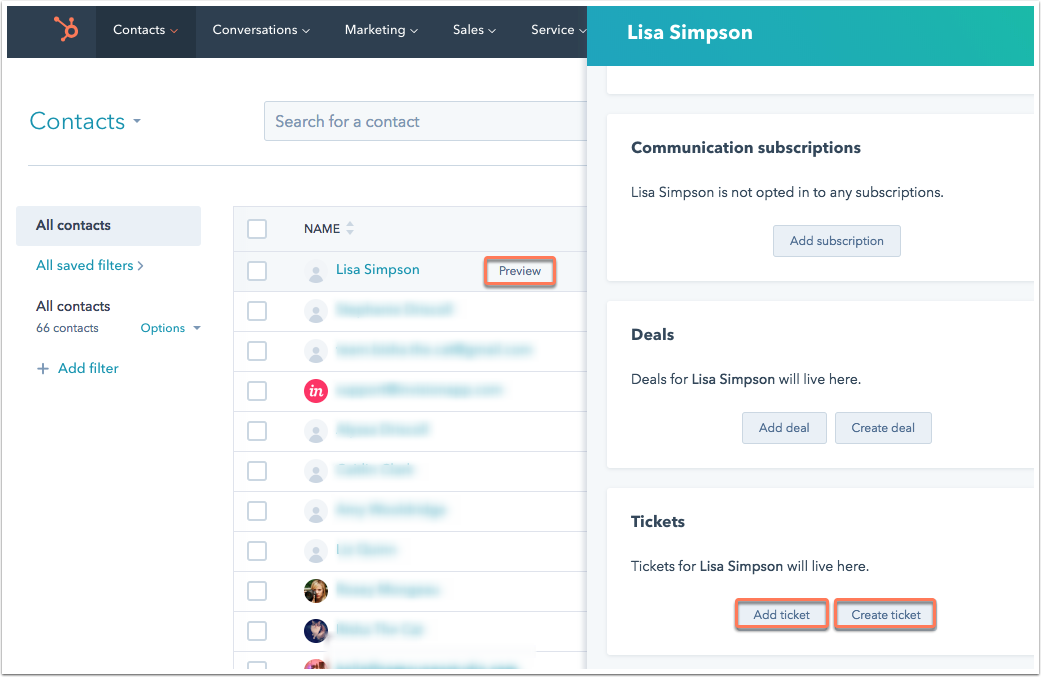Open the All saved filters link

coord(85,265)
